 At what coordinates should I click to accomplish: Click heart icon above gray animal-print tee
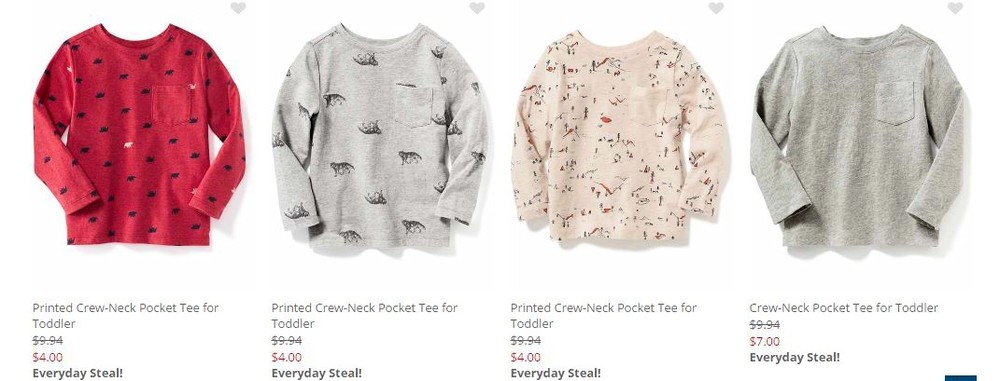477,8
